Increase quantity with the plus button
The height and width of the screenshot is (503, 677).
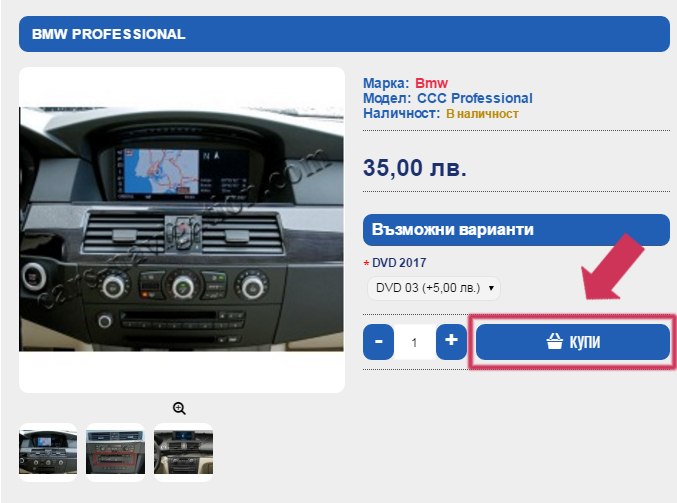tap(451, 342)
